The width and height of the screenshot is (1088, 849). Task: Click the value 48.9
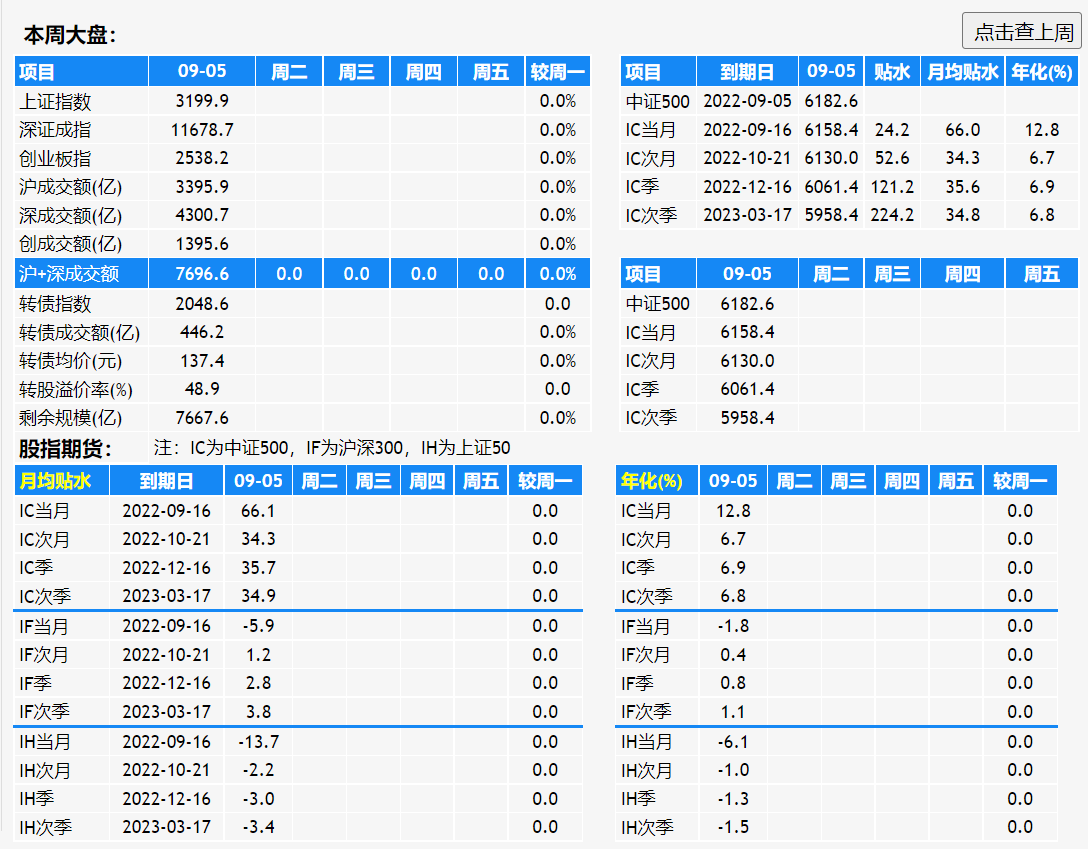point(202,389)
